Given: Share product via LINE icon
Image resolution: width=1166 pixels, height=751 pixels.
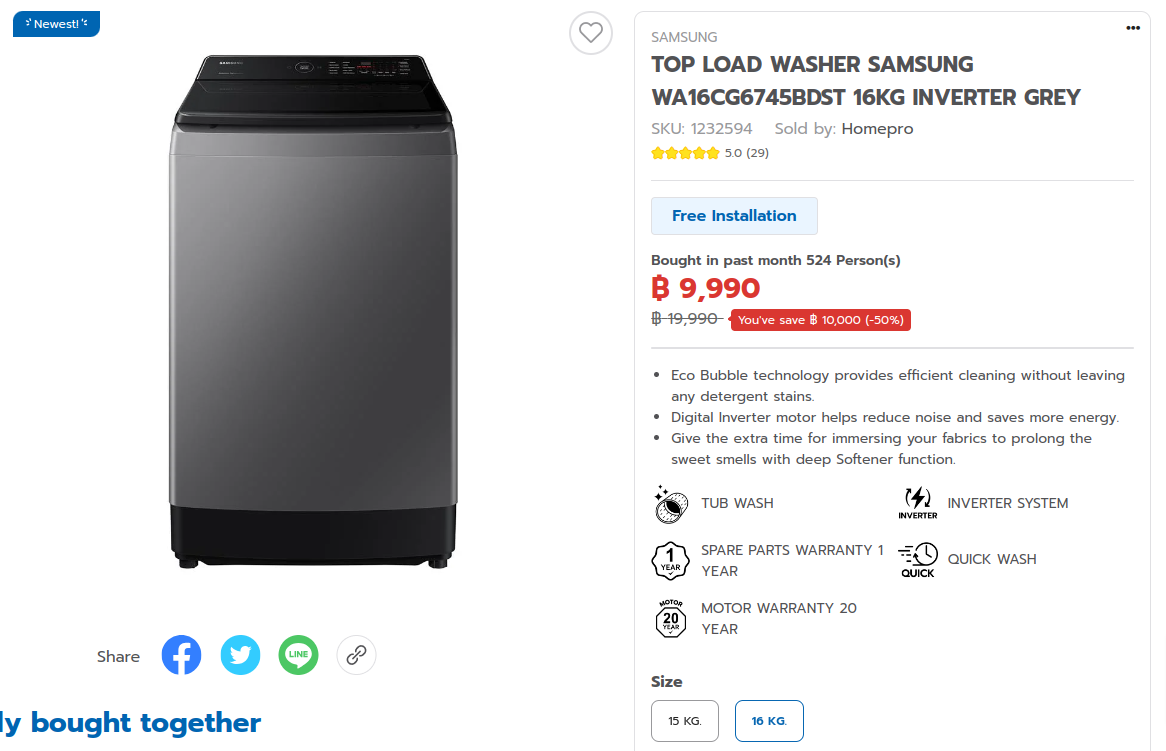Looking at the screenshot, I should coord(298,655).
